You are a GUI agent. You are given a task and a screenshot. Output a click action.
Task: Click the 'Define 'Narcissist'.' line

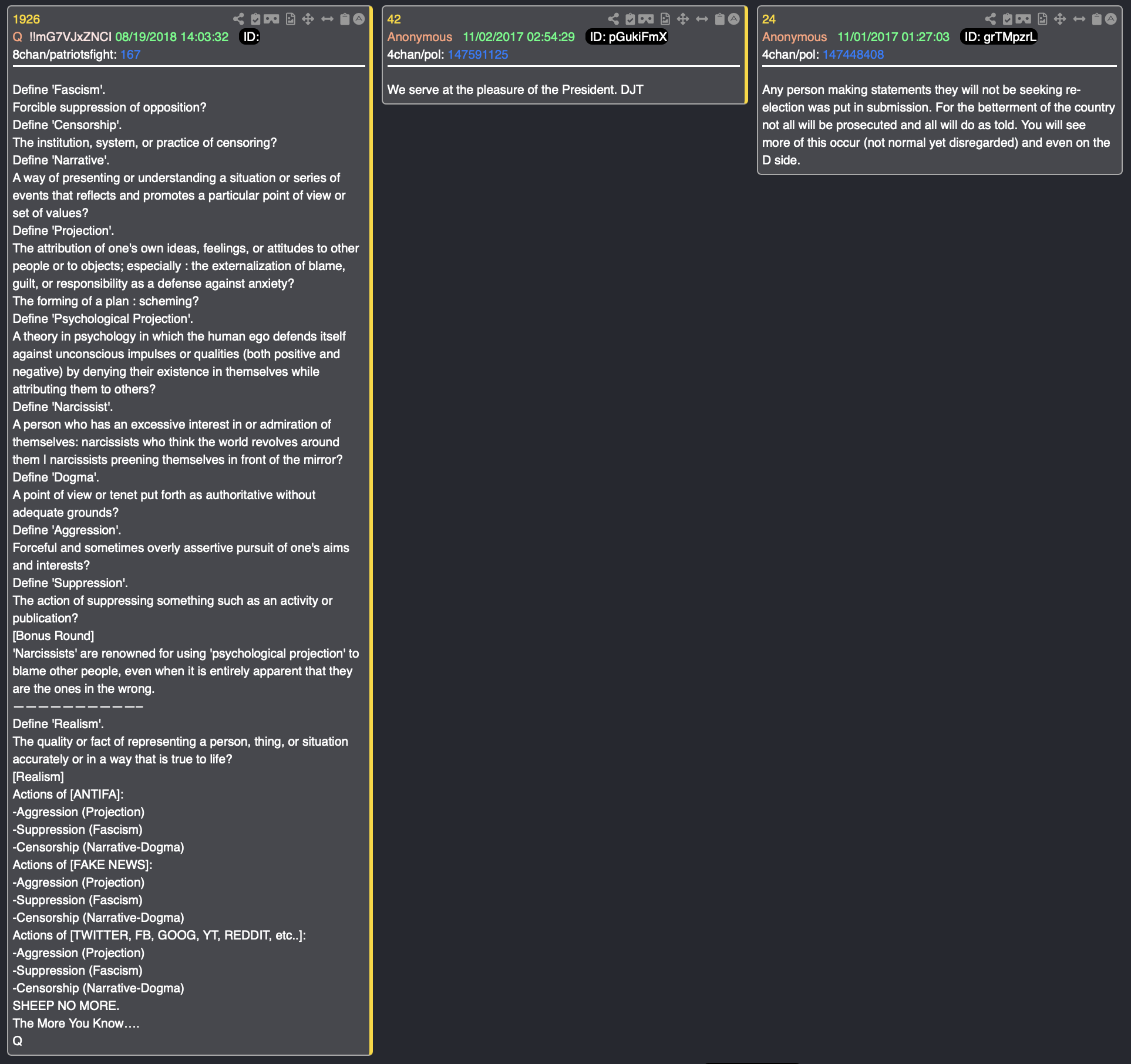[63, 407]
